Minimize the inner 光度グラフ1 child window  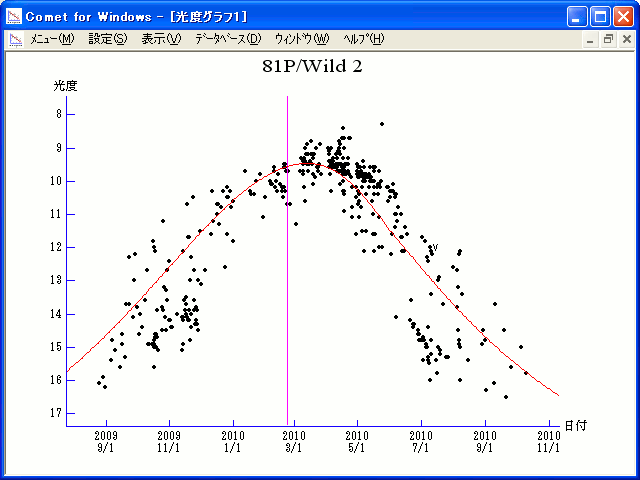pos(590,40)
